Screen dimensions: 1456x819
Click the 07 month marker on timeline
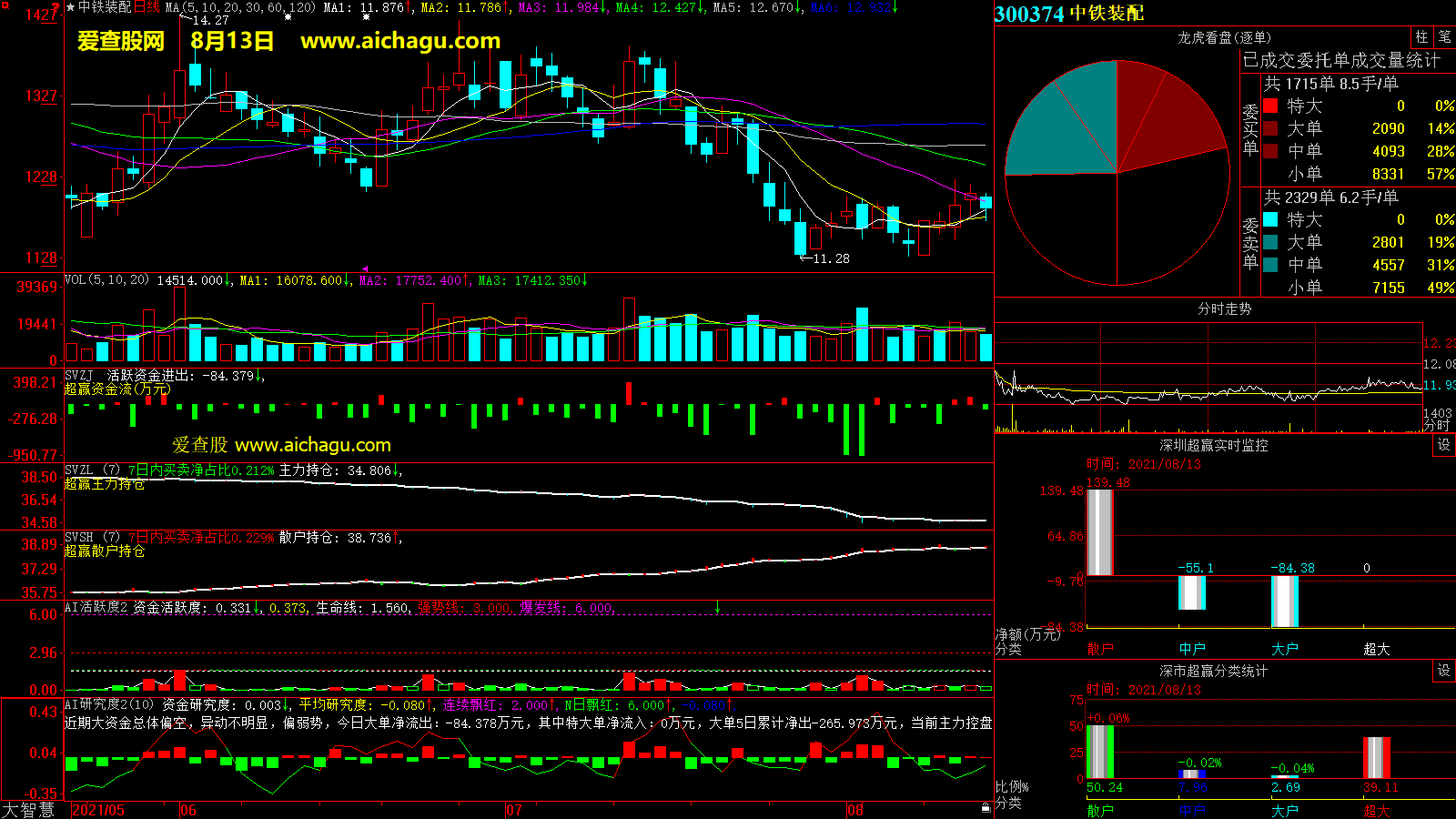point(514,810)
